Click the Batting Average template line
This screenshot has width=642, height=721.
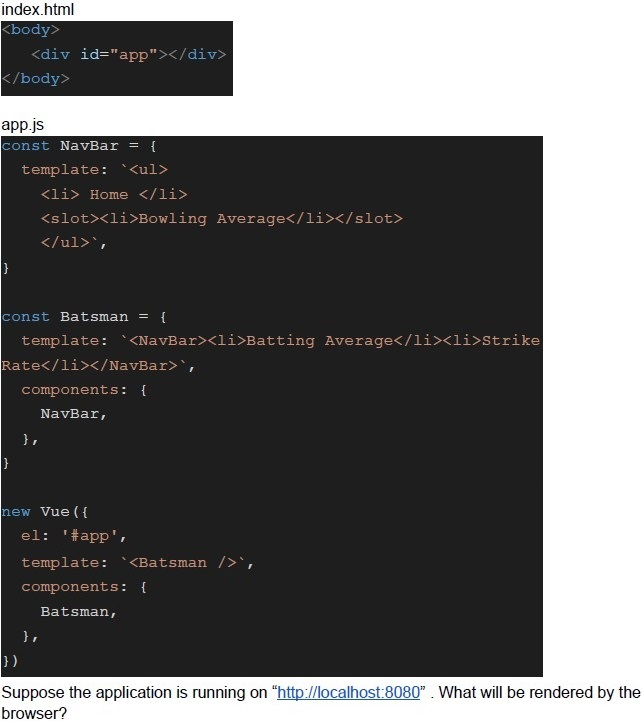[280, 341]
